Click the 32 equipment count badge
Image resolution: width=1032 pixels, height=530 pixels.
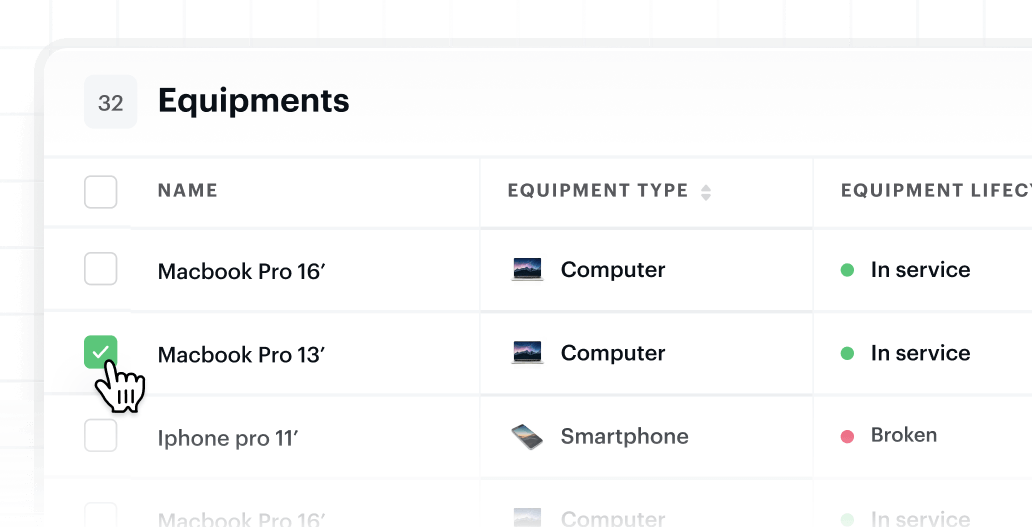click(x=111, y=102)
